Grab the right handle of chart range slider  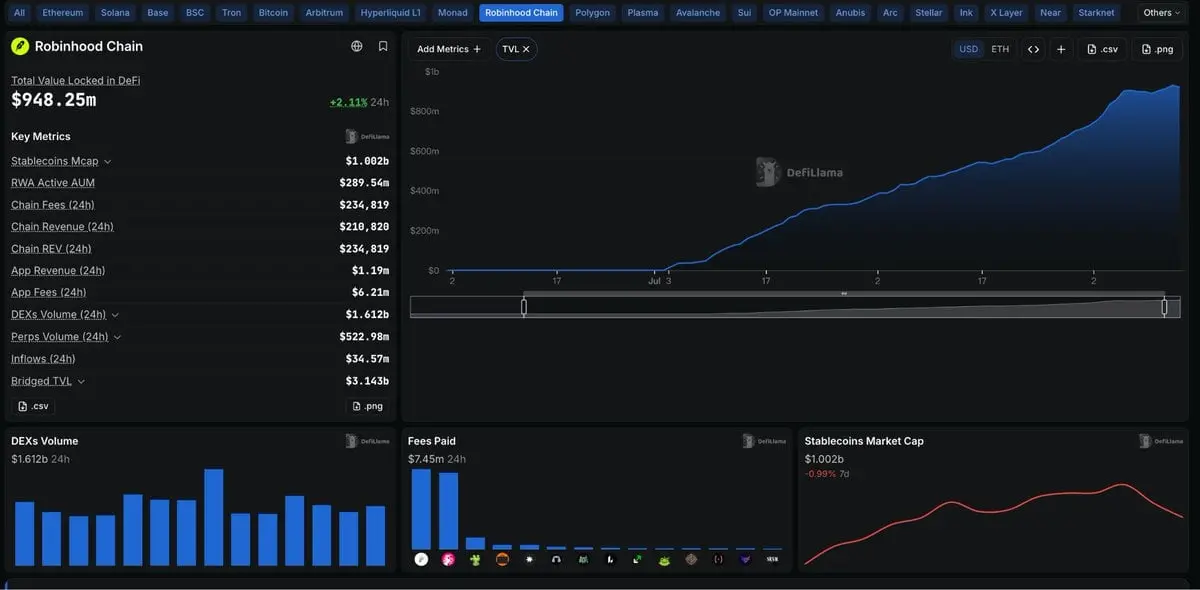coord(1164,308)
